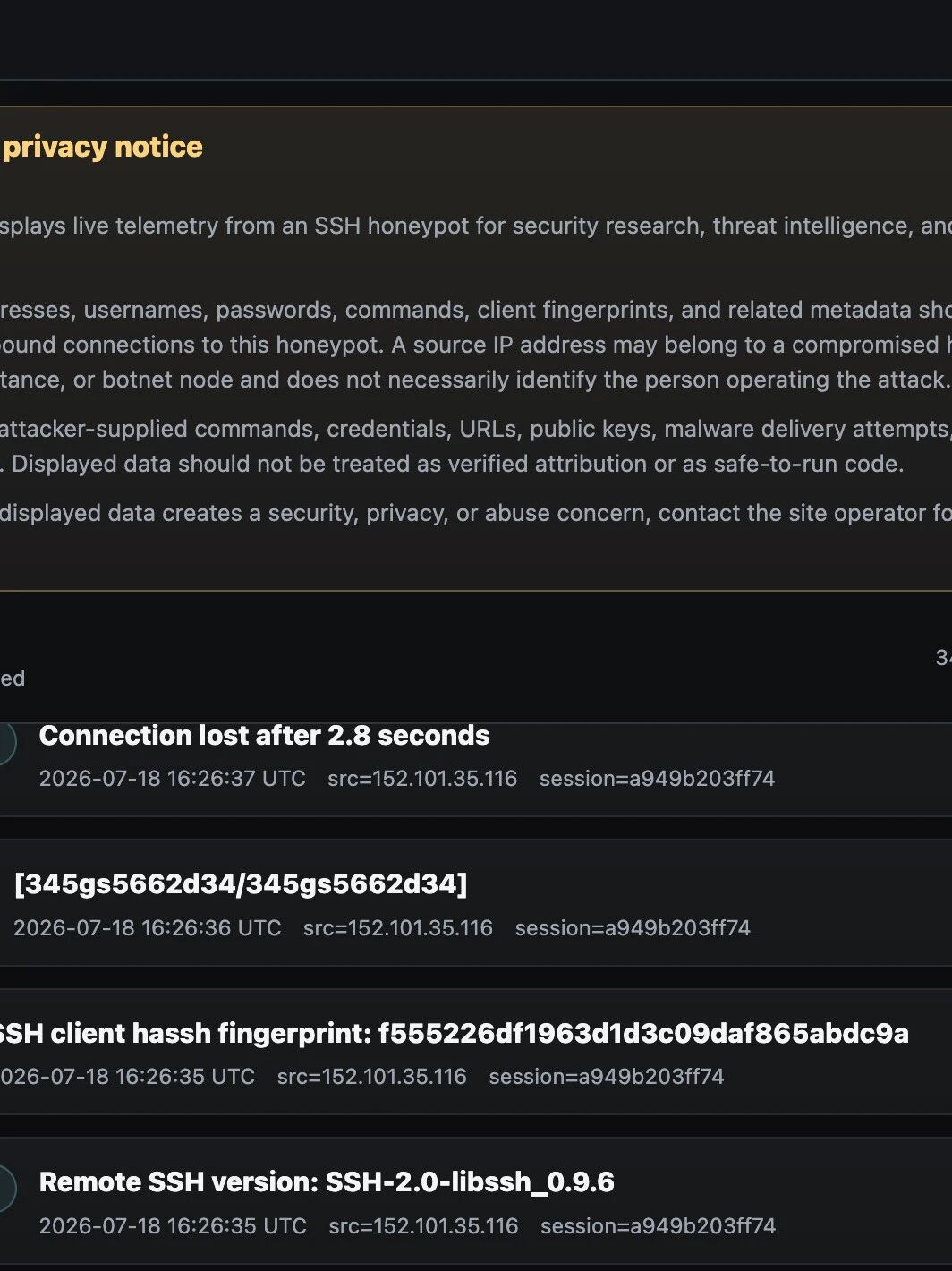Click the contact the site operator sentence
Screen dimensions: 952x1271
pos(476,514)
